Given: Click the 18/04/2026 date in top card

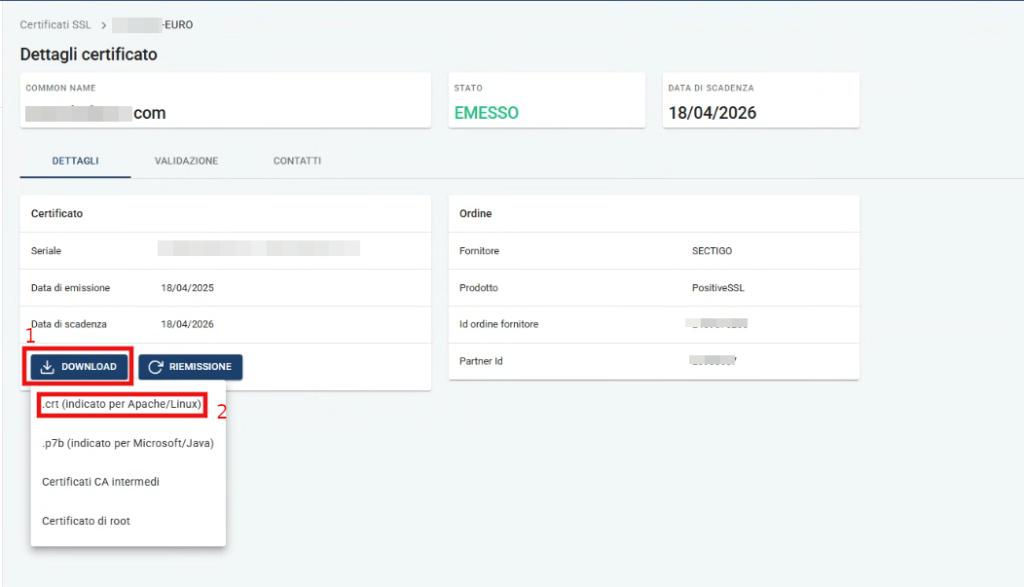Looking at the screenshot, I should (712, 113).
